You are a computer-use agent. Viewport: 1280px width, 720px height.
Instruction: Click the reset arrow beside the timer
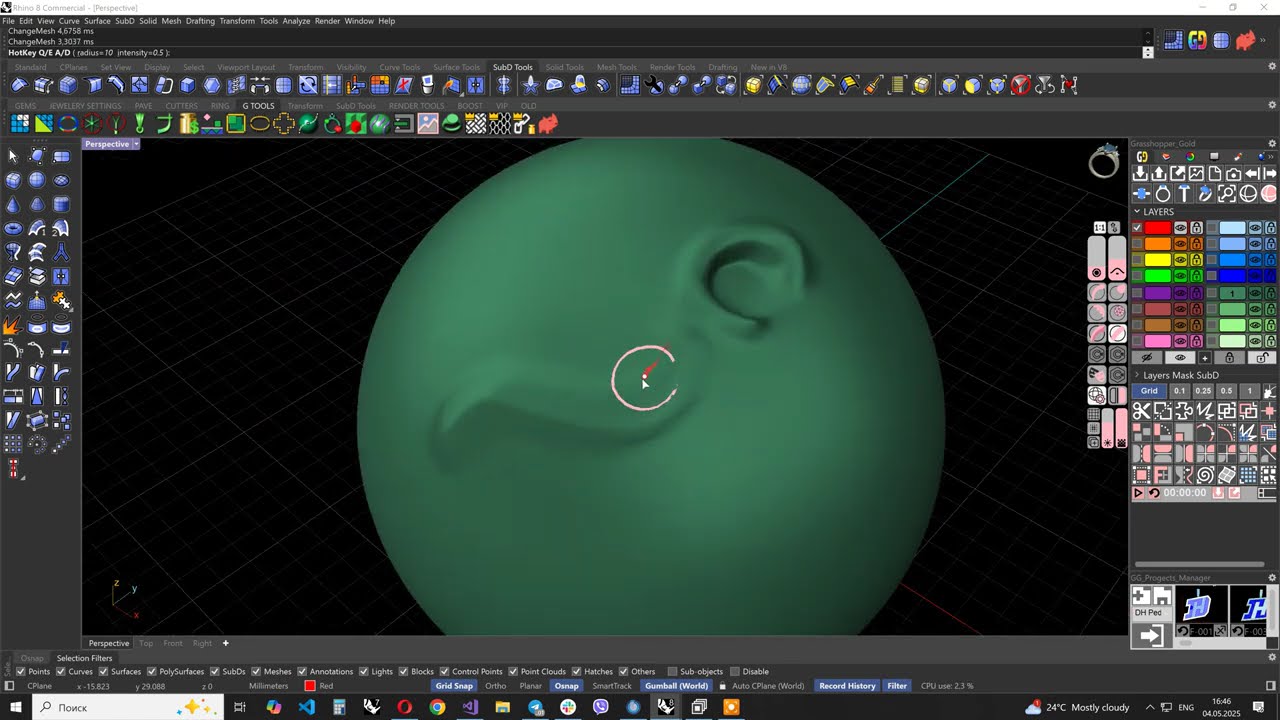pos(1154,493)
